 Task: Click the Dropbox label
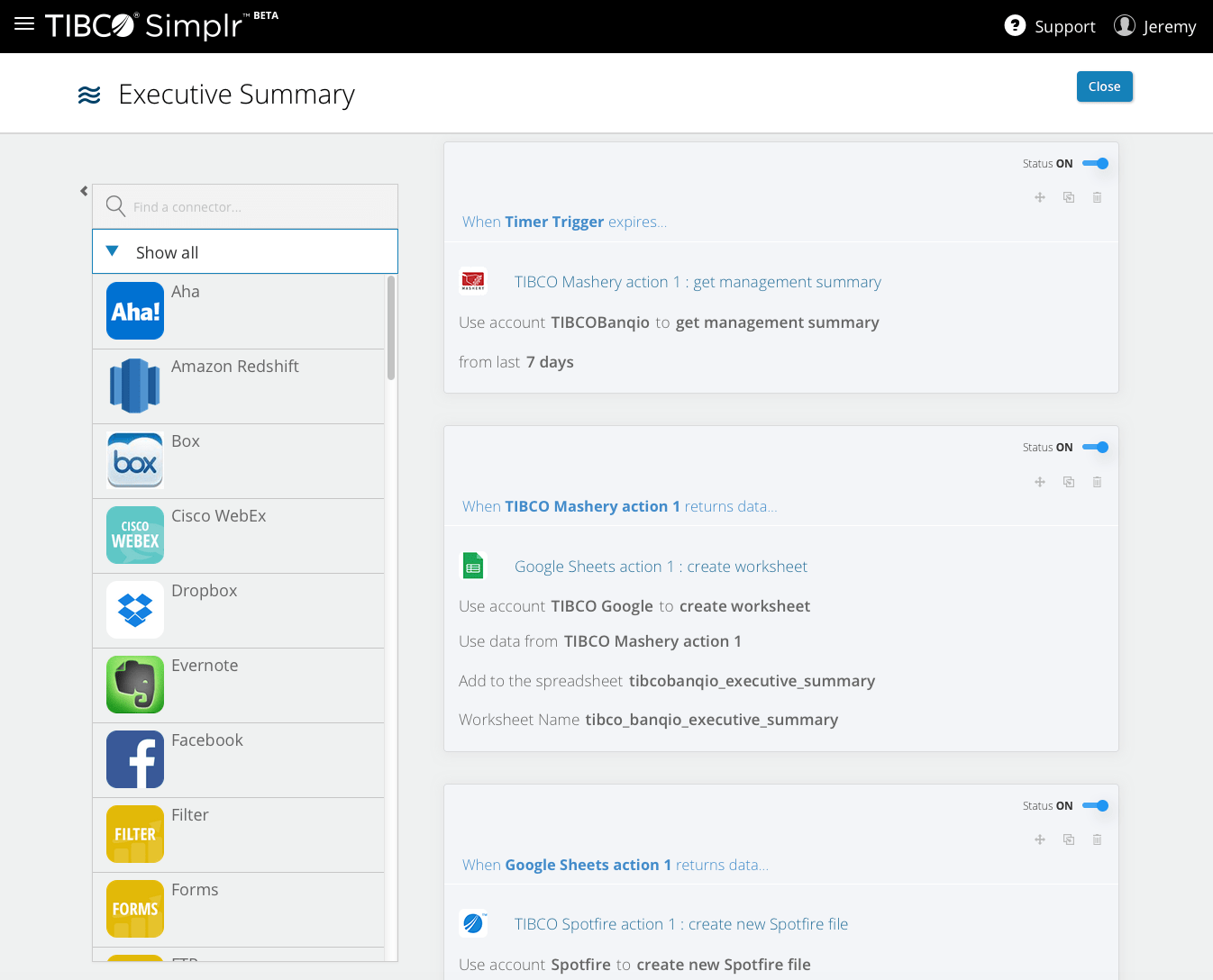tap(205, 591)
